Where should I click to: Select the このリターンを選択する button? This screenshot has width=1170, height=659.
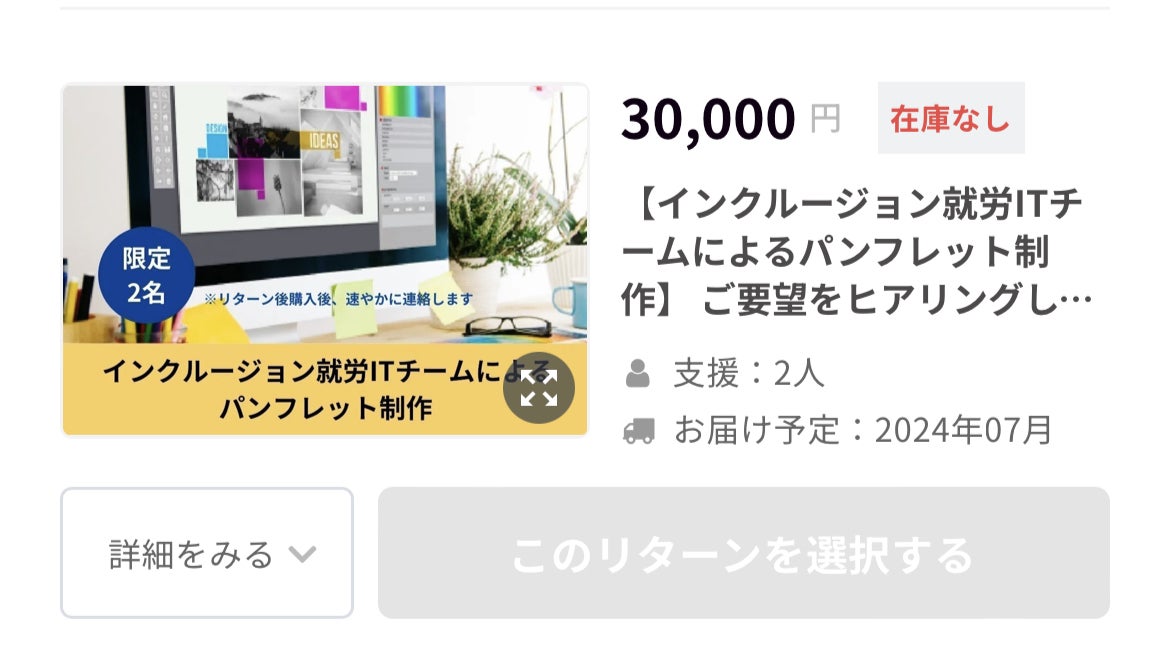[743, 553]
